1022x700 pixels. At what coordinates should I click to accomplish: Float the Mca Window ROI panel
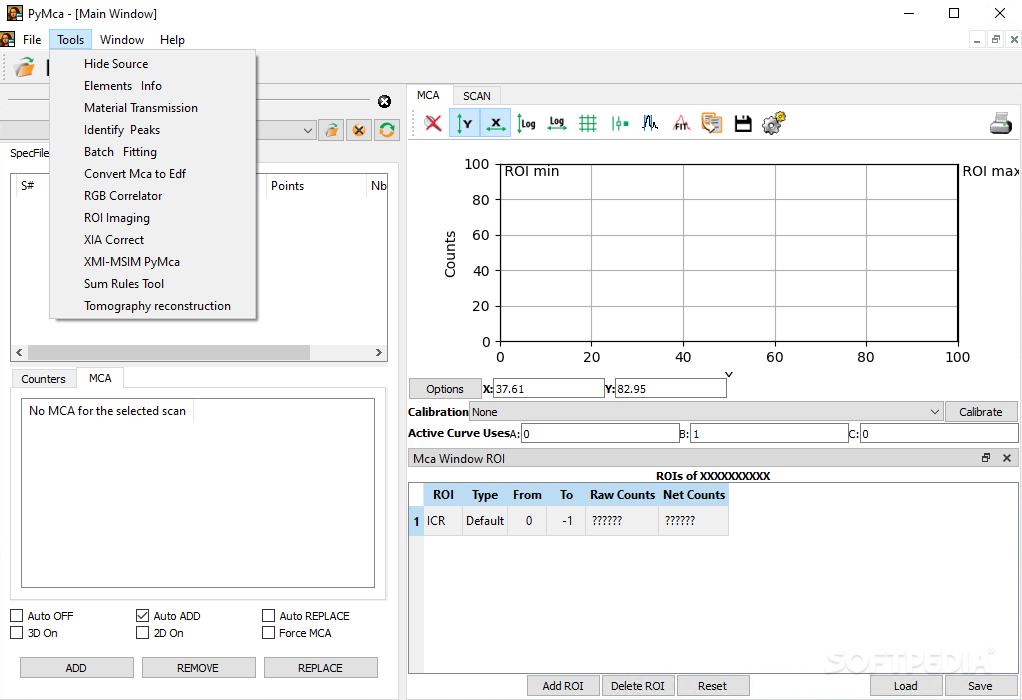986,458
